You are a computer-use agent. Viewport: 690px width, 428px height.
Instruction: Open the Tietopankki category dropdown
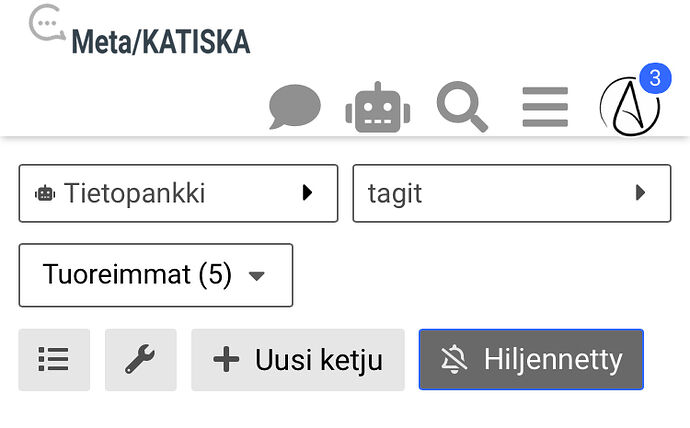[178, 193]
